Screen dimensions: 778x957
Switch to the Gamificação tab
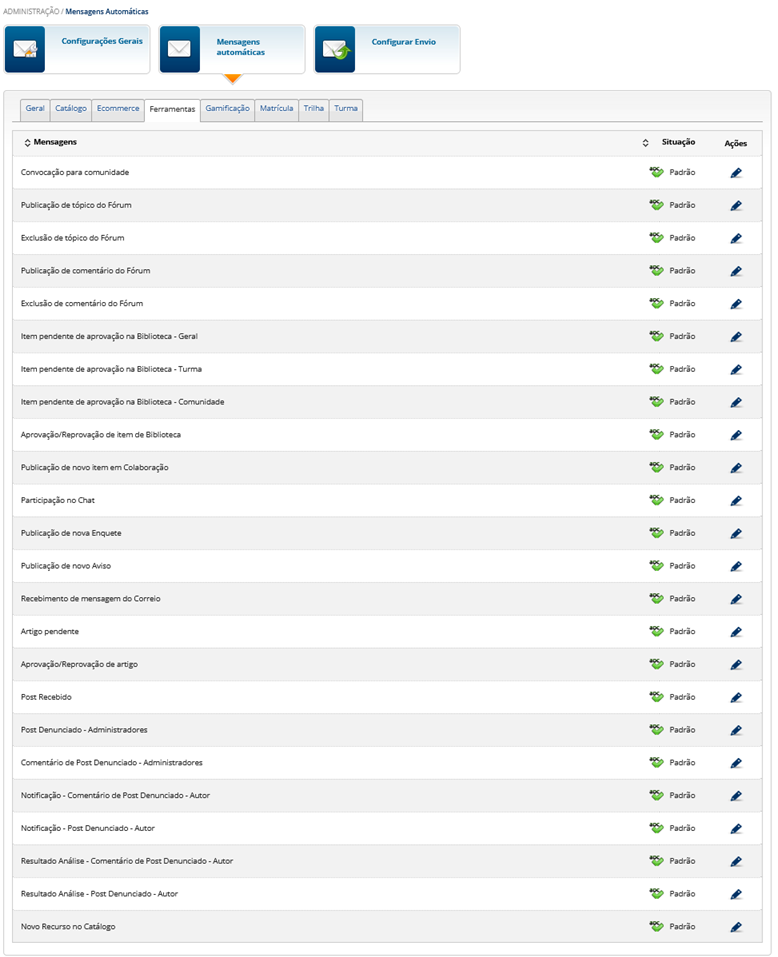[x=227, y=108]
